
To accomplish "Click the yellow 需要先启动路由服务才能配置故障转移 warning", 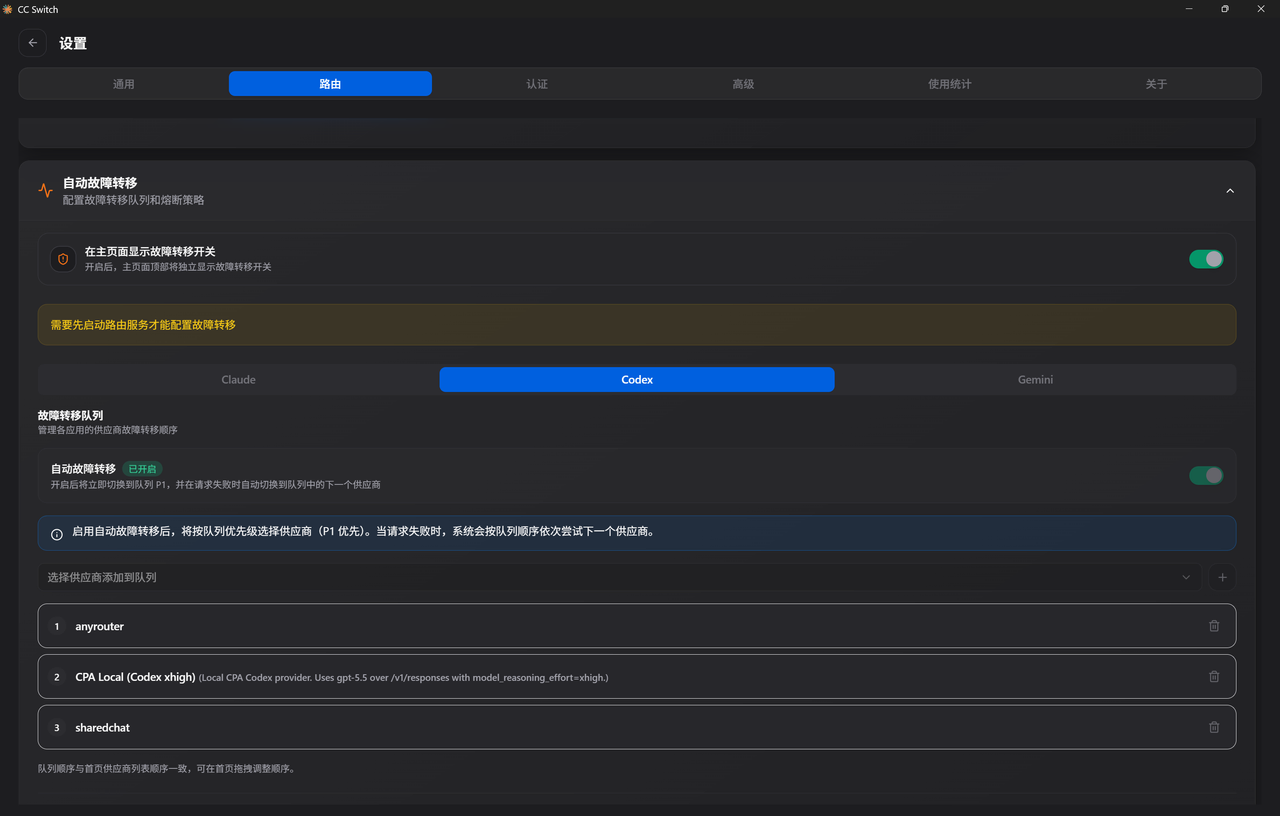I will [x=637, y=325].
